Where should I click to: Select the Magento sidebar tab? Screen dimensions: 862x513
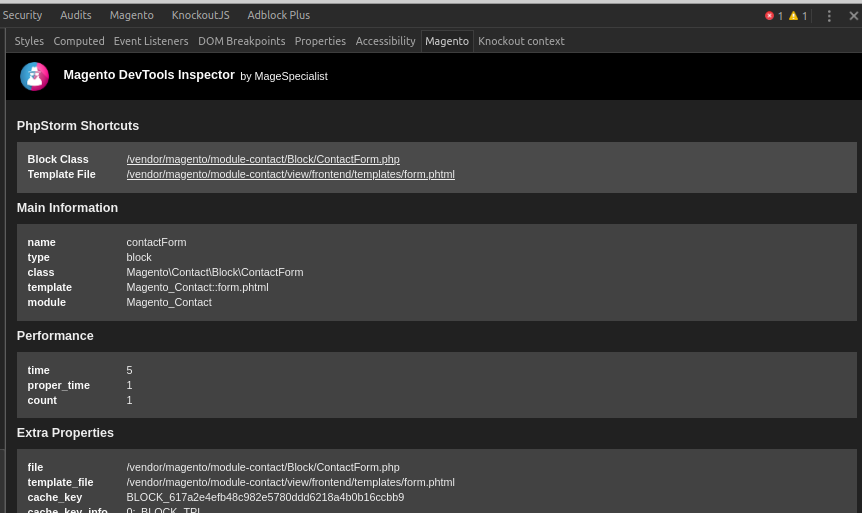(447, 41)
